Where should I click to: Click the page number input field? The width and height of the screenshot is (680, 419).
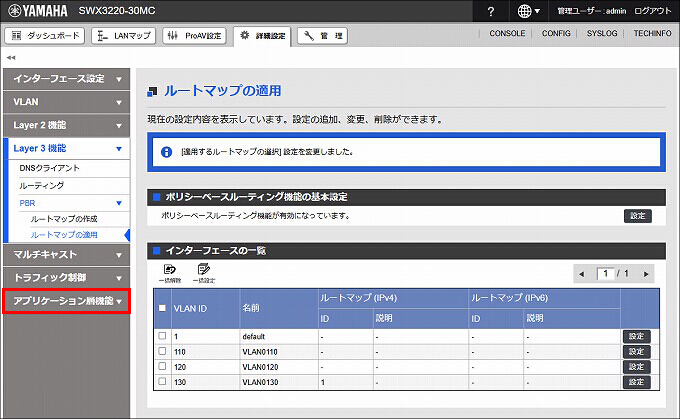[x=605, y=274]
